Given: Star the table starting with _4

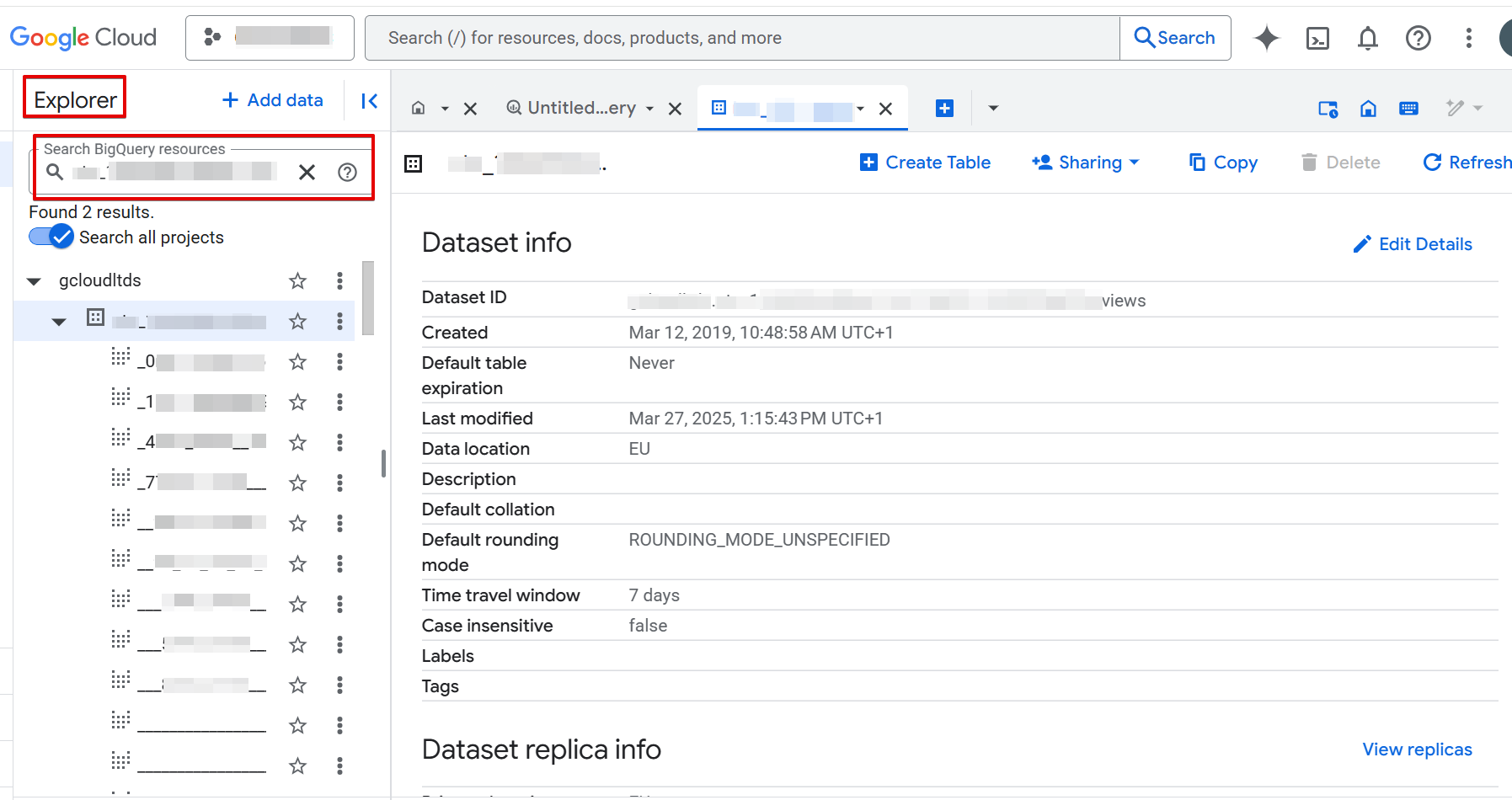Looking at the screenshot, I should tap(297, 443).
